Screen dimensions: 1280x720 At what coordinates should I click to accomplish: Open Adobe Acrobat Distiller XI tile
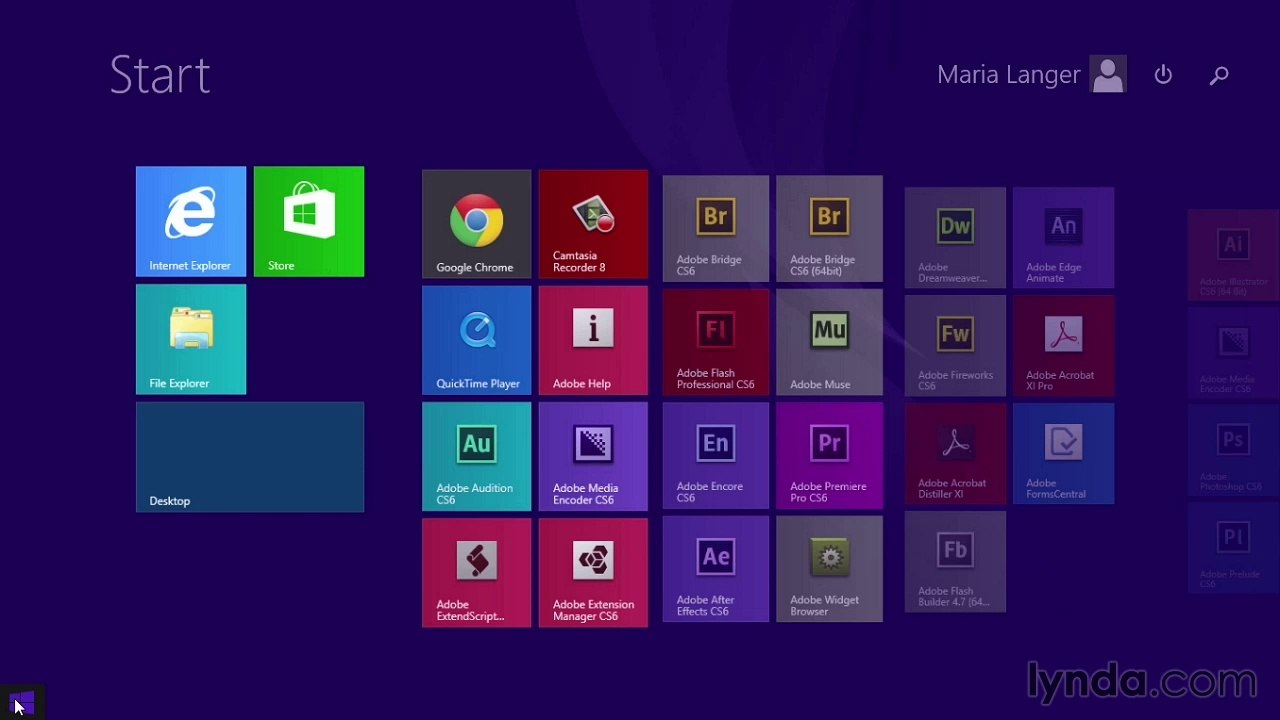(x=955, y=454)
